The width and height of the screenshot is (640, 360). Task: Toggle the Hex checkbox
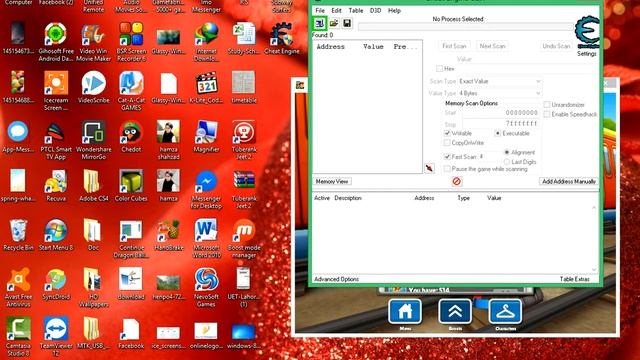point(439,69)
